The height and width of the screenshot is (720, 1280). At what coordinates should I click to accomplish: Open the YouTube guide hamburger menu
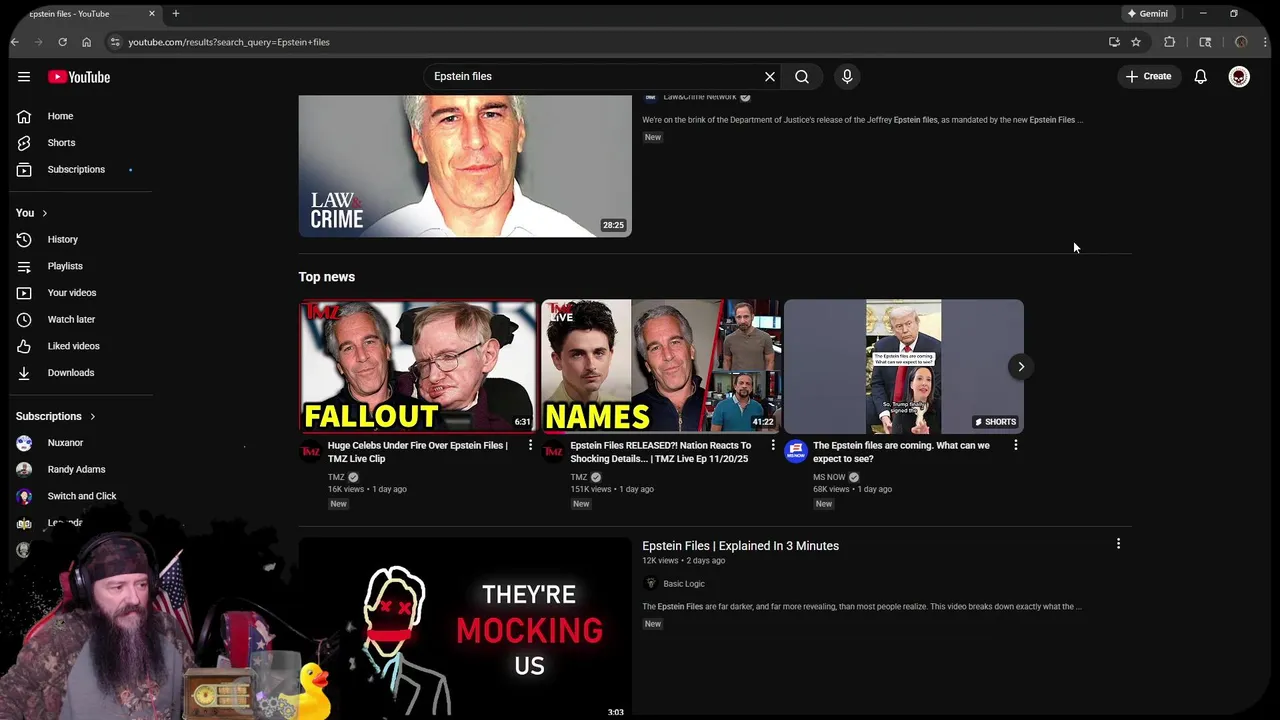click(x=24, y=77)
